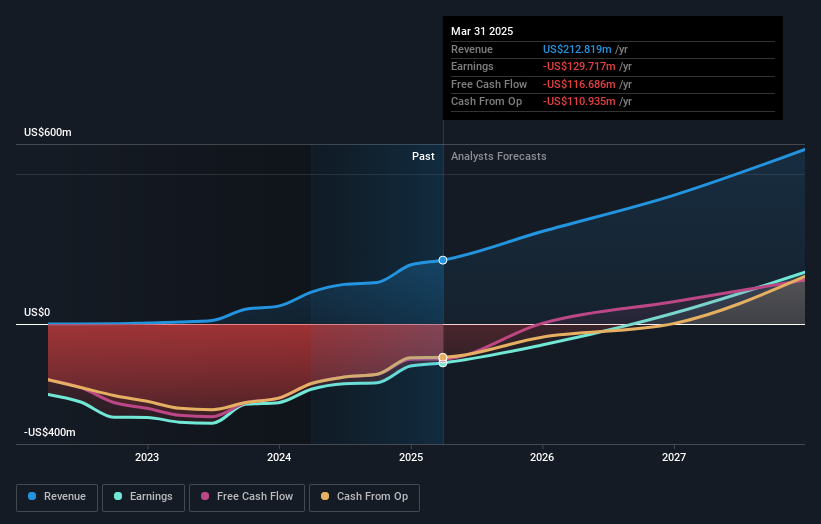Click the 2027 x-axis label

click(674, 458)
